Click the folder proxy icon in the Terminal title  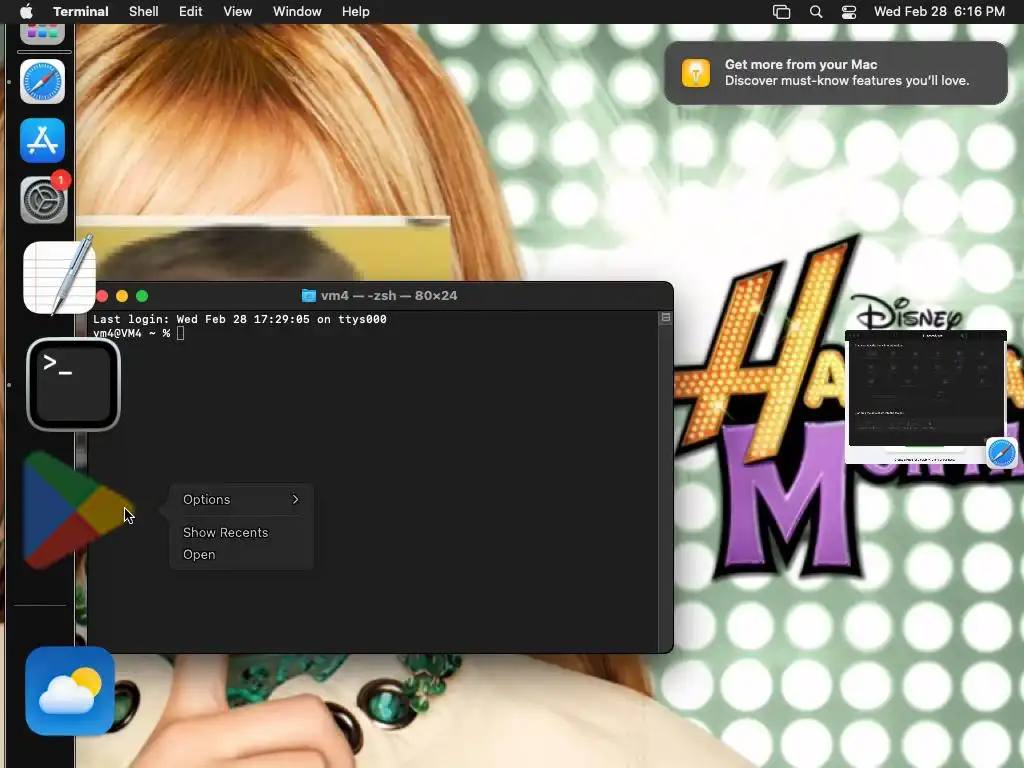(x=308, y=296)
